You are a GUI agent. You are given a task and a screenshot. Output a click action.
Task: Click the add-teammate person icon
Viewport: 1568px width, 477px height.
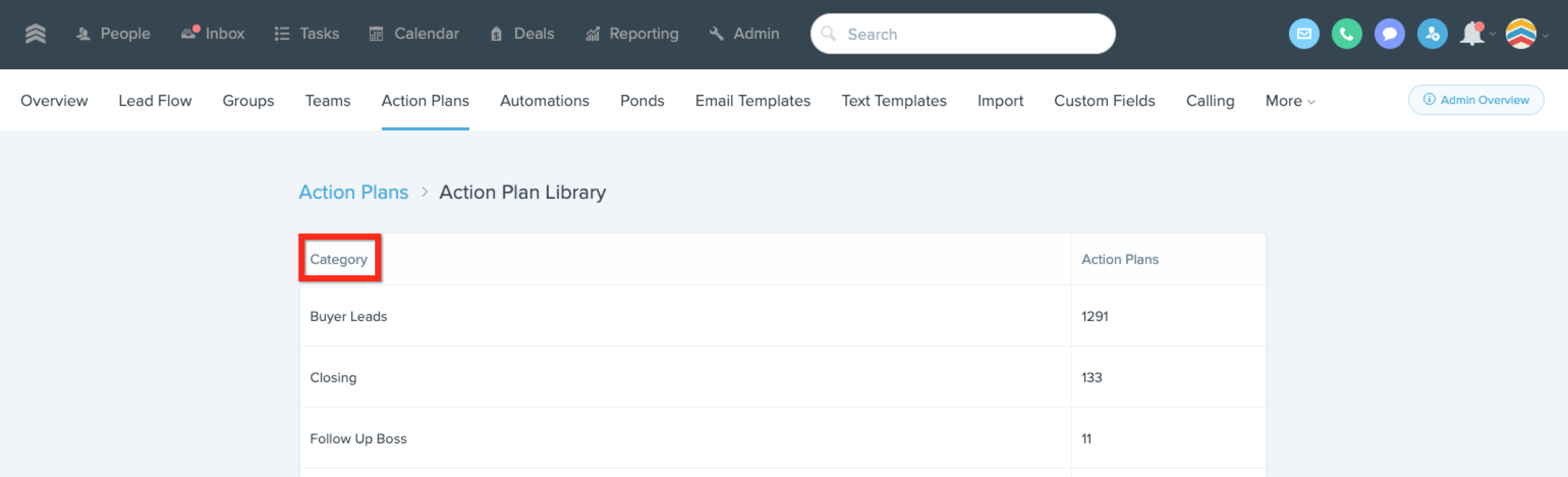[1432, 34]
